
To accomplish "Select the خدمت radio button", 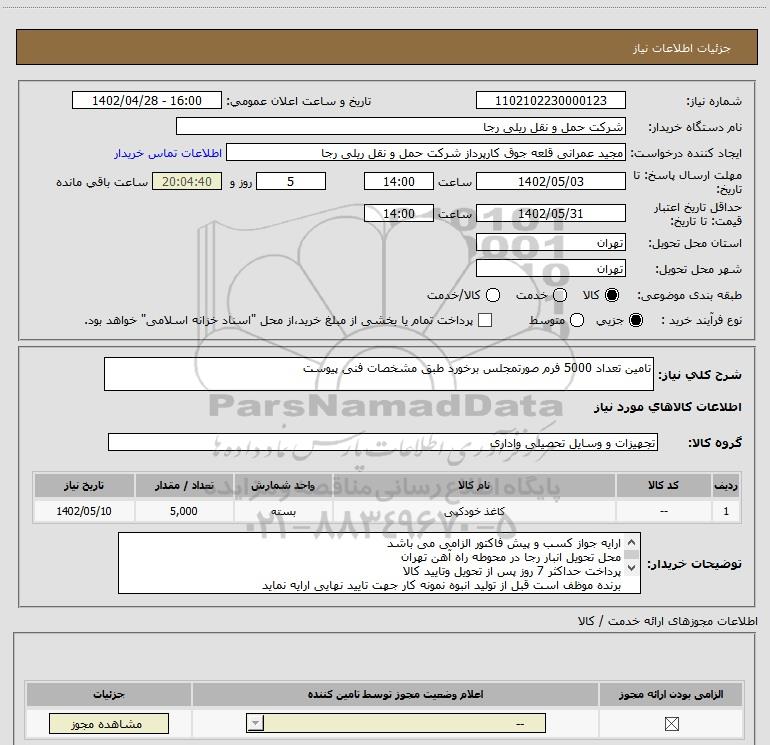I will tap(560, 295).
